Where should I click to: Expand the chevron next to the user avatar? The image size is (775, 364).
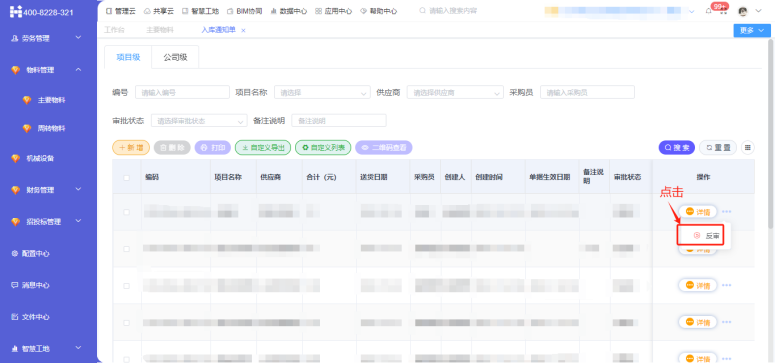(758, 11)
